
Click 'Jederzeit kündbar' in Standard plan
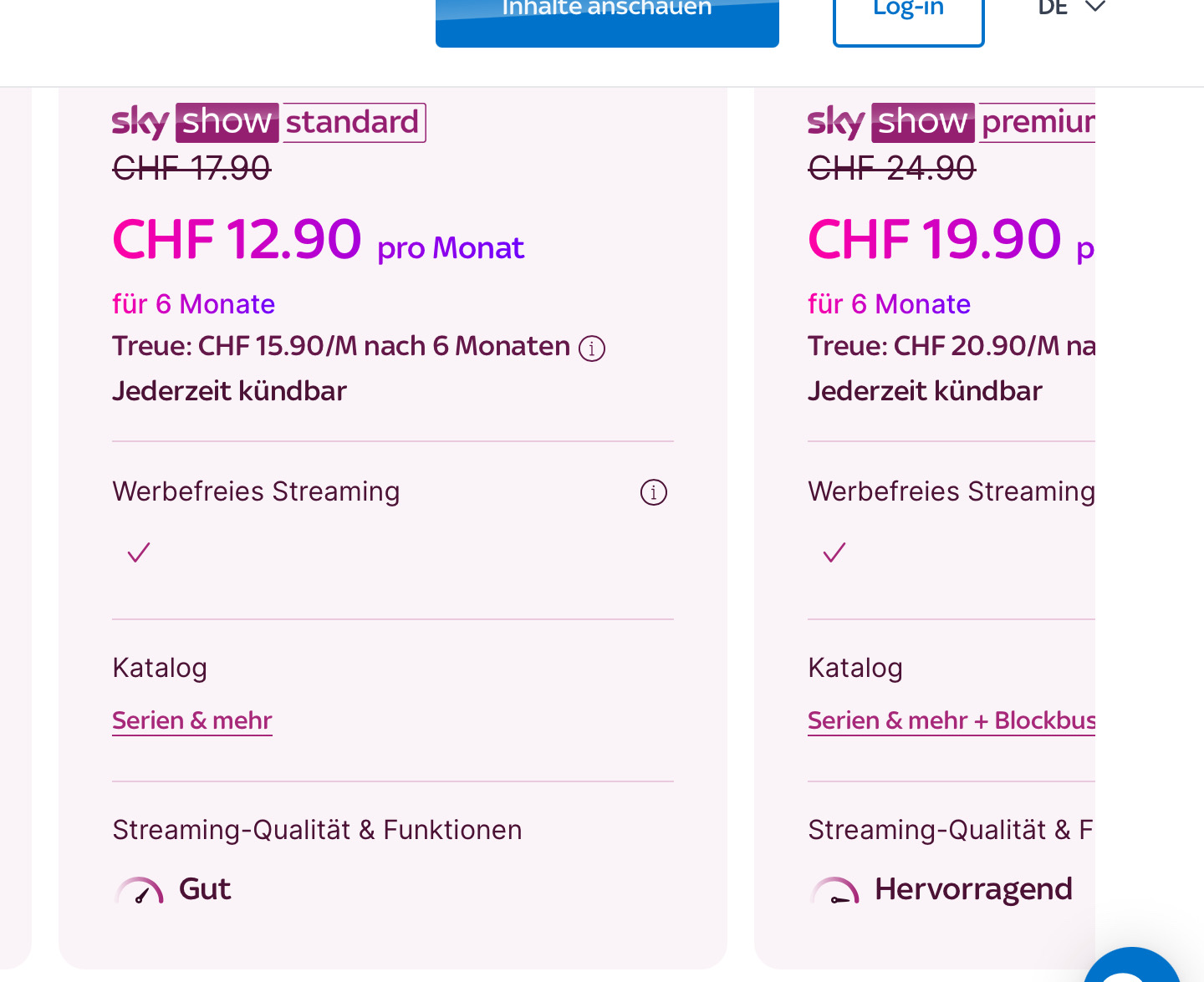(229, 391)
